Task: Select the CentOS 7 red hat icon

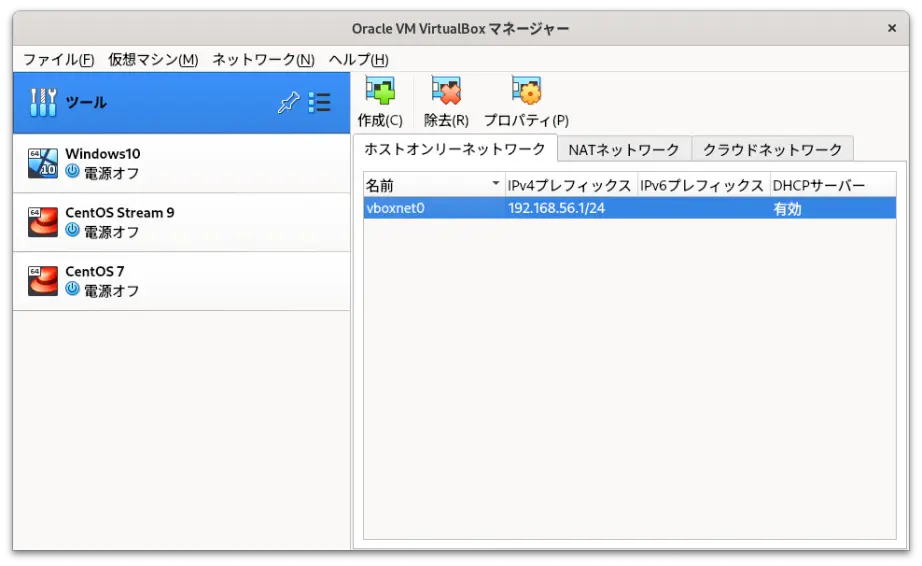Action: 43,280
